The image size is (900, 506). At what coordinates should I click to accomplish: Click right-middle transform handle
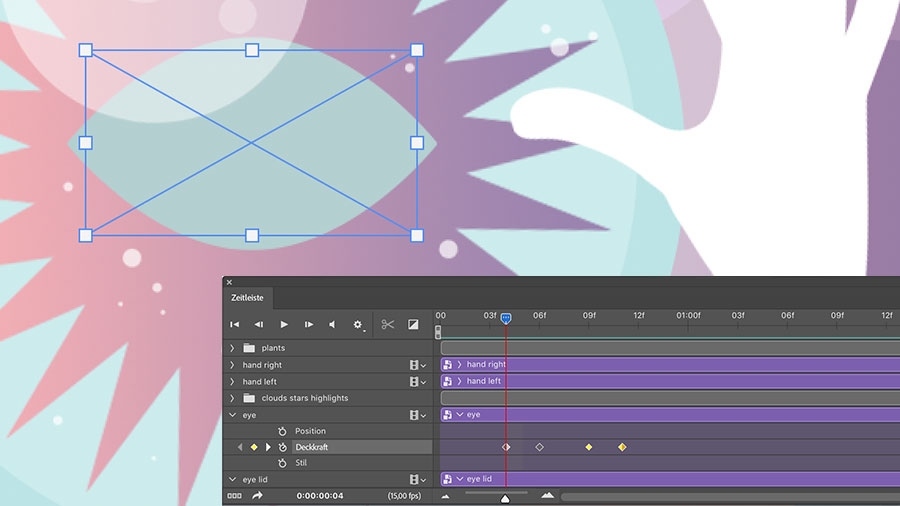point(417,142)
